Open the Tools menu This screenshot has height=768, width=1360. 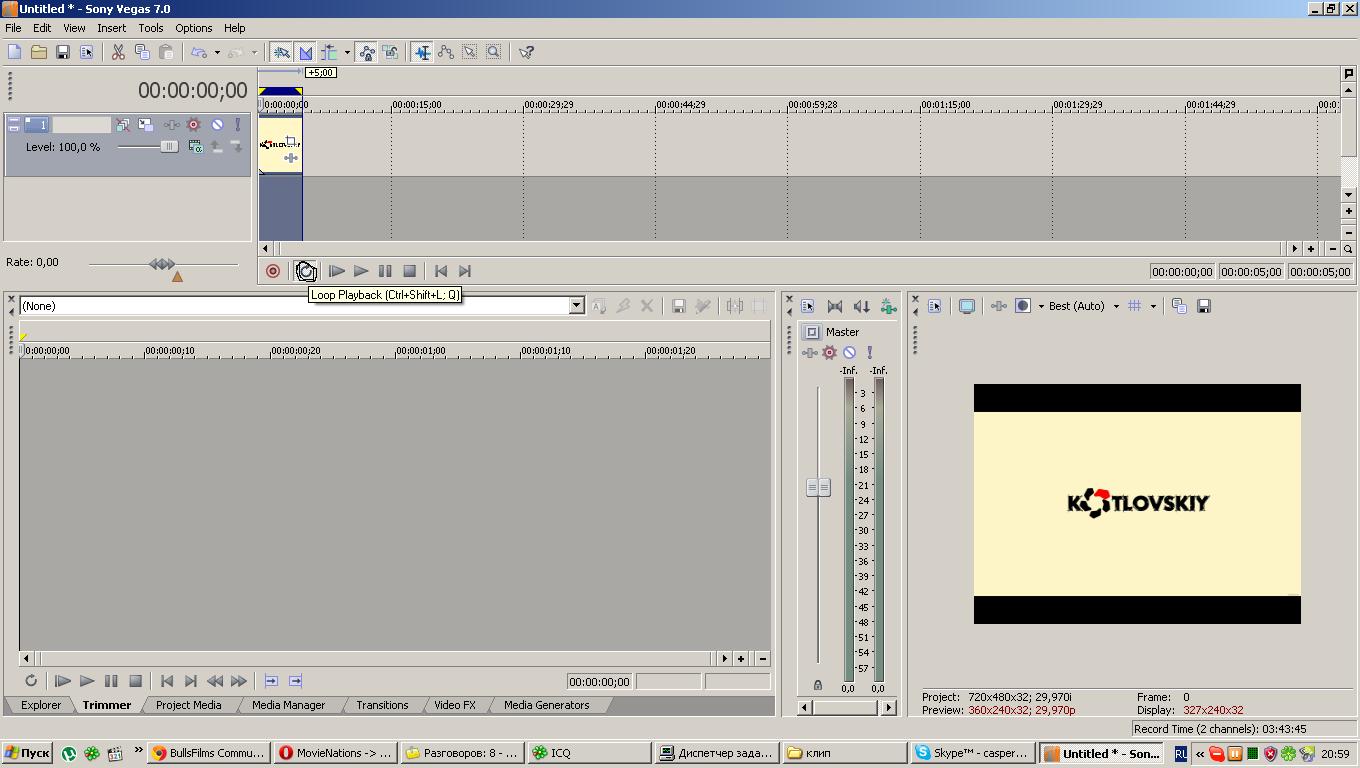click(x=151, y=28)
